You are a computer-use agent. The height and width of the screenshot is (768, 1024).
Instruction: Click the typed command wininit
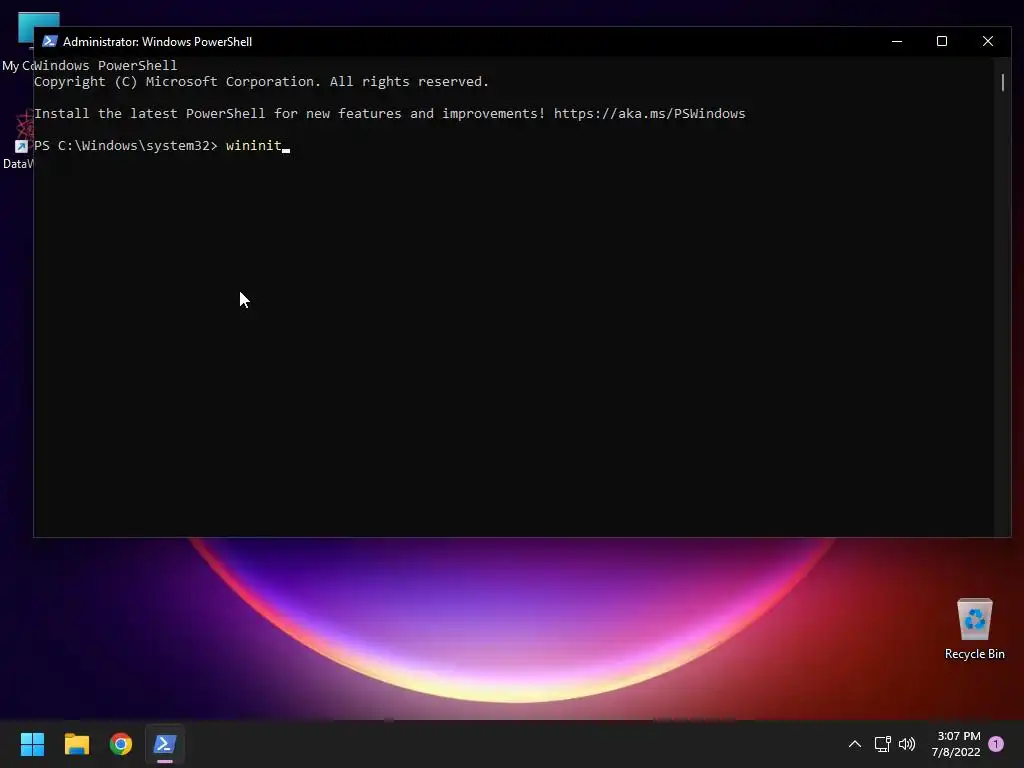click(x=253, y=146)
